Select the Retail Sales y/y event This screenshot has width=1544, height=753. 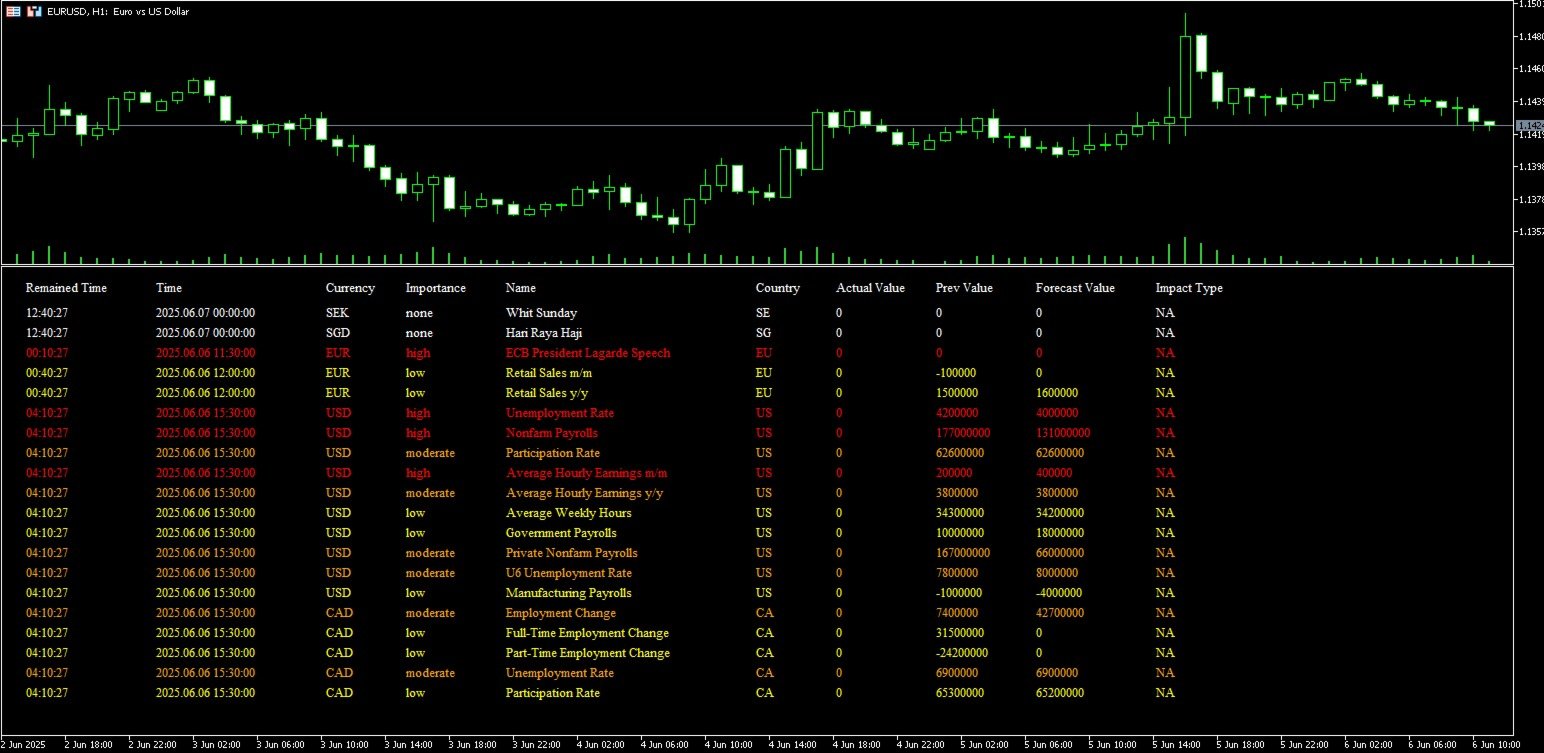[547, 393]
